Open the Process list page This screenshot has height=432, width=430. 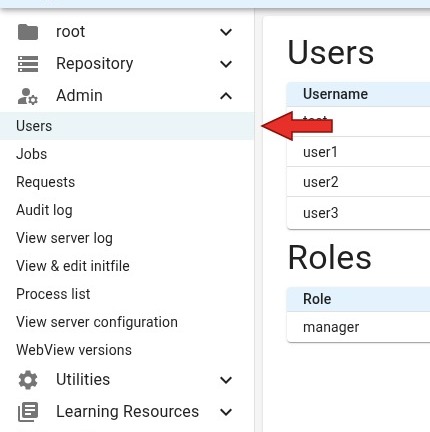pyautogui.click(x=127, y=294)
